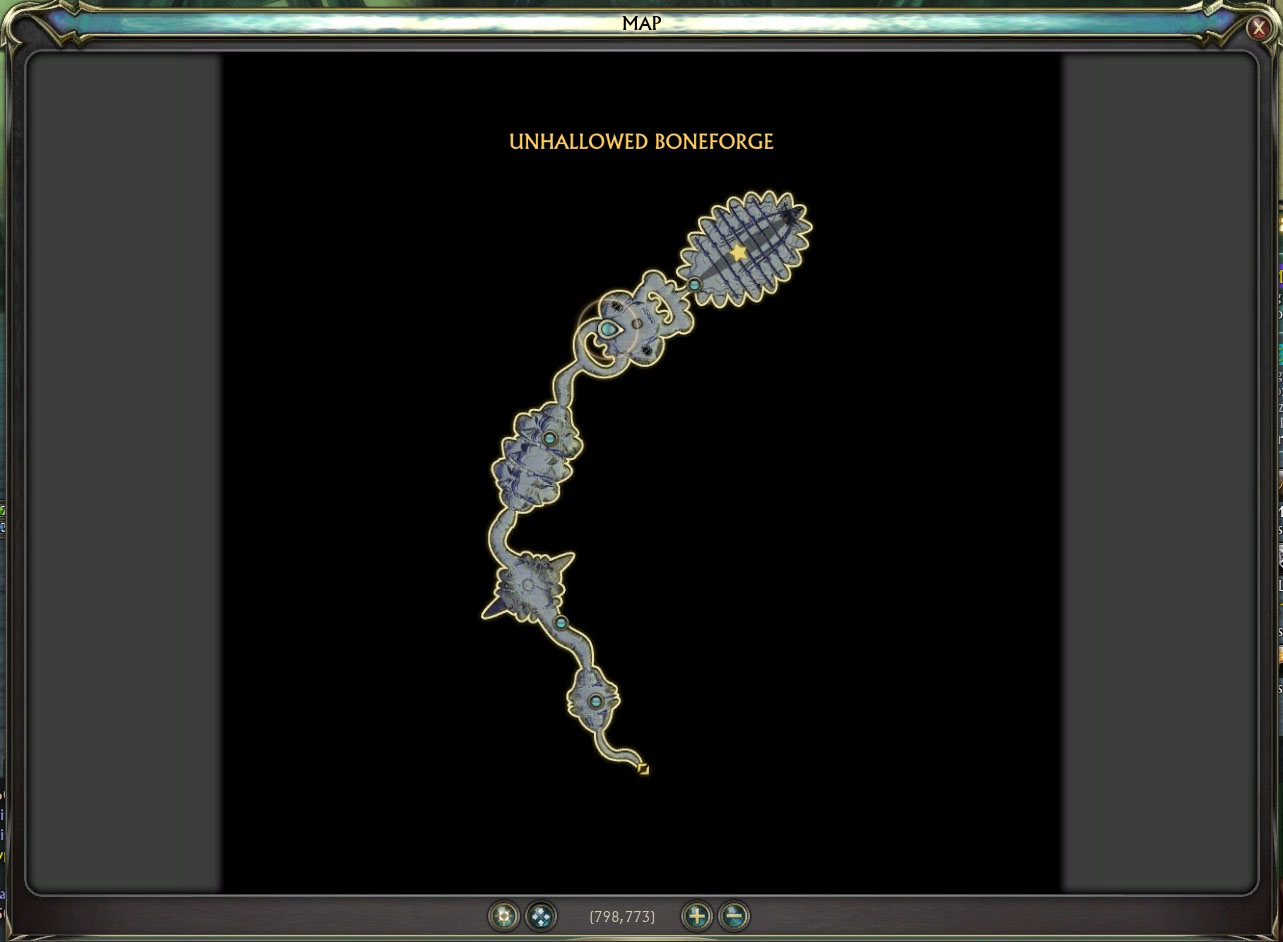Select the teal marker in the rocky middle chamber
The image size is (1283, 942).
(x=549, y=438)
